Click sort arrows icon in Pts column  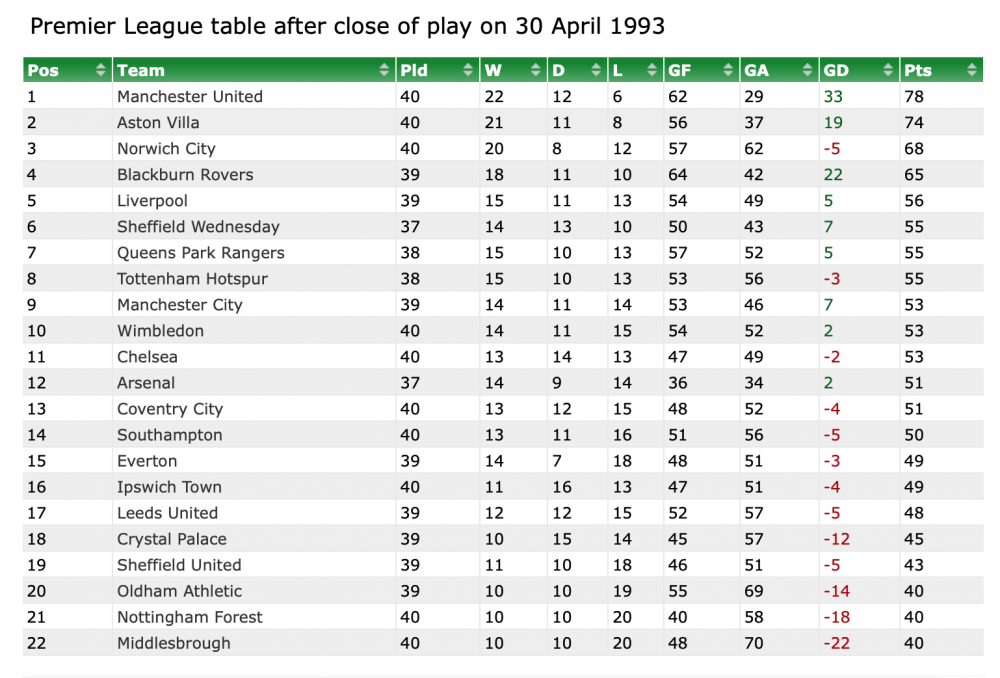point(971,70)
